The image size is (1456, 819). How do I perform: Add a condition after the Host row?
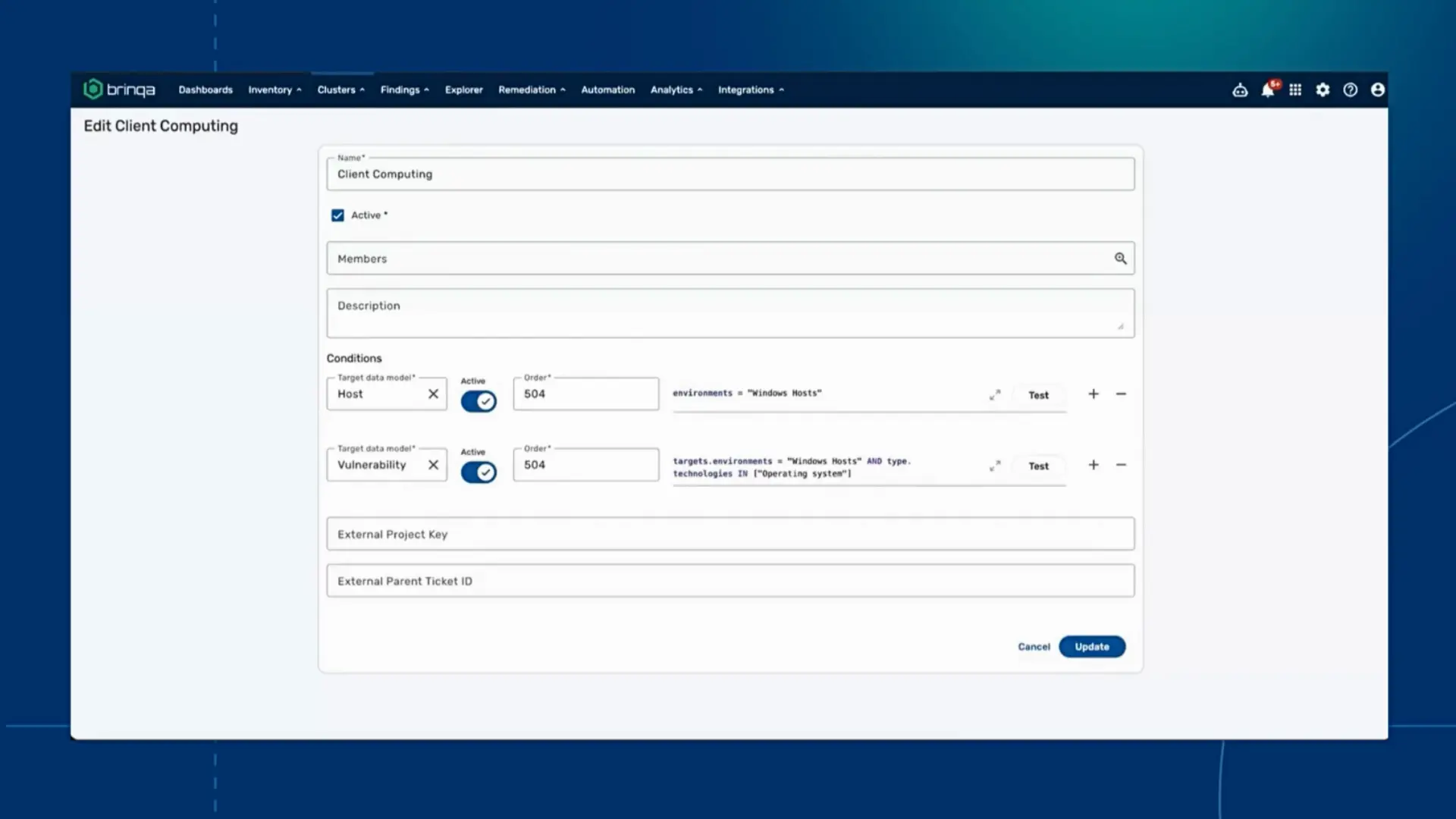(1094, 394)
